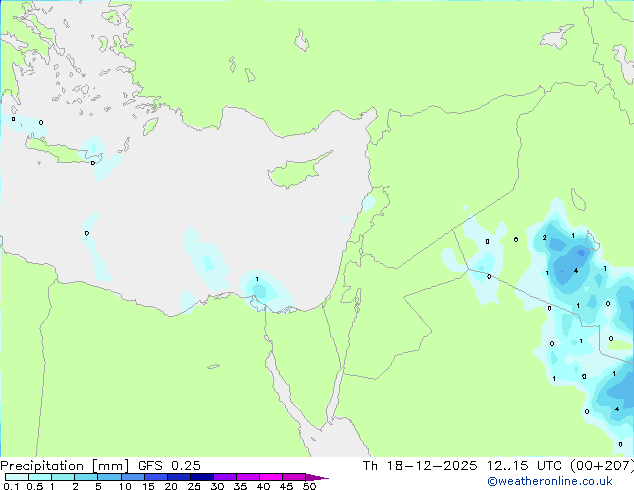Select the 15–20 mm legend swatch
The image size is (634, 490).
point(155,477)
